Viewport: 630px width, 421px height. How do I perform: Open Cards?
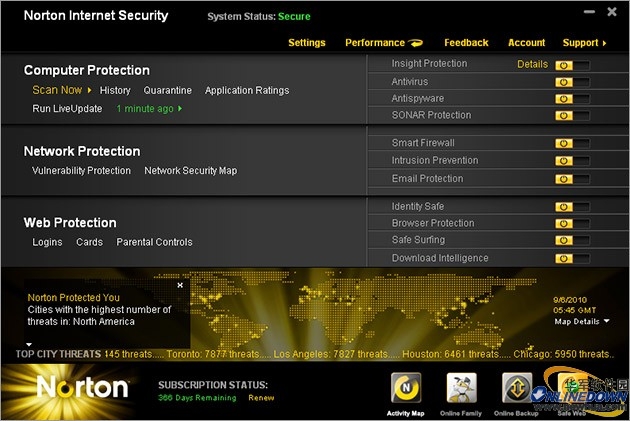[x=89, y=242]
